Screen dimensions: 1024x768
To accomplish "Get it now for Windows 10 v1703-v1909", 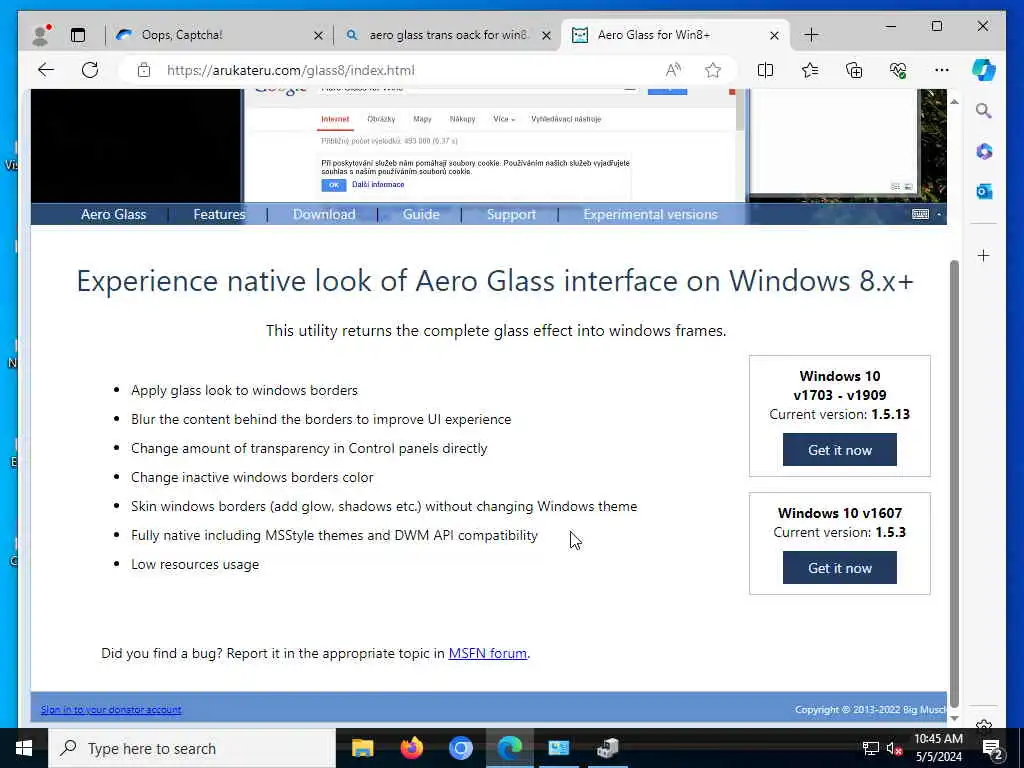I will (x=840, y=450).
